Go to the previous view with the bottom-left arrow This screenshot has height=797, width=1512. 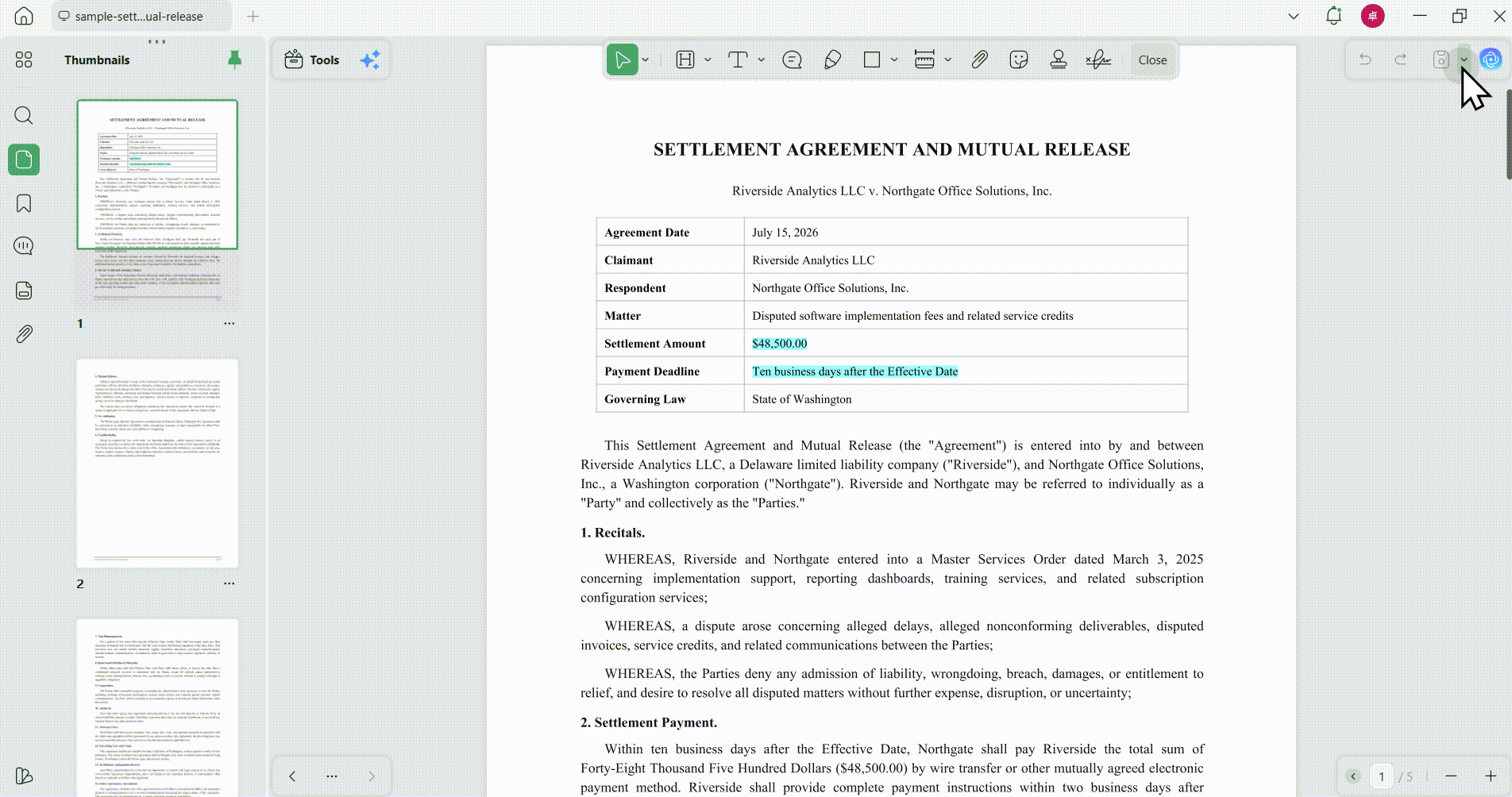[292, 776]
